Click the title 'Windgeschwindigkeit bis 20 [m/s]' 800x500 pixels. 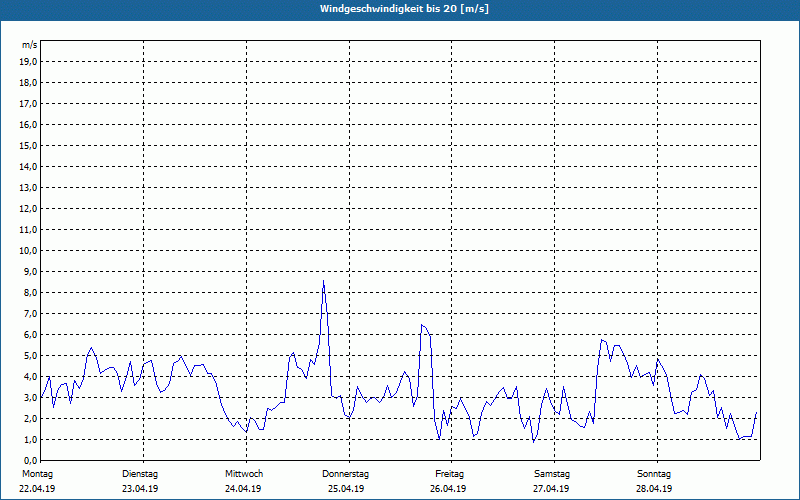404,9
